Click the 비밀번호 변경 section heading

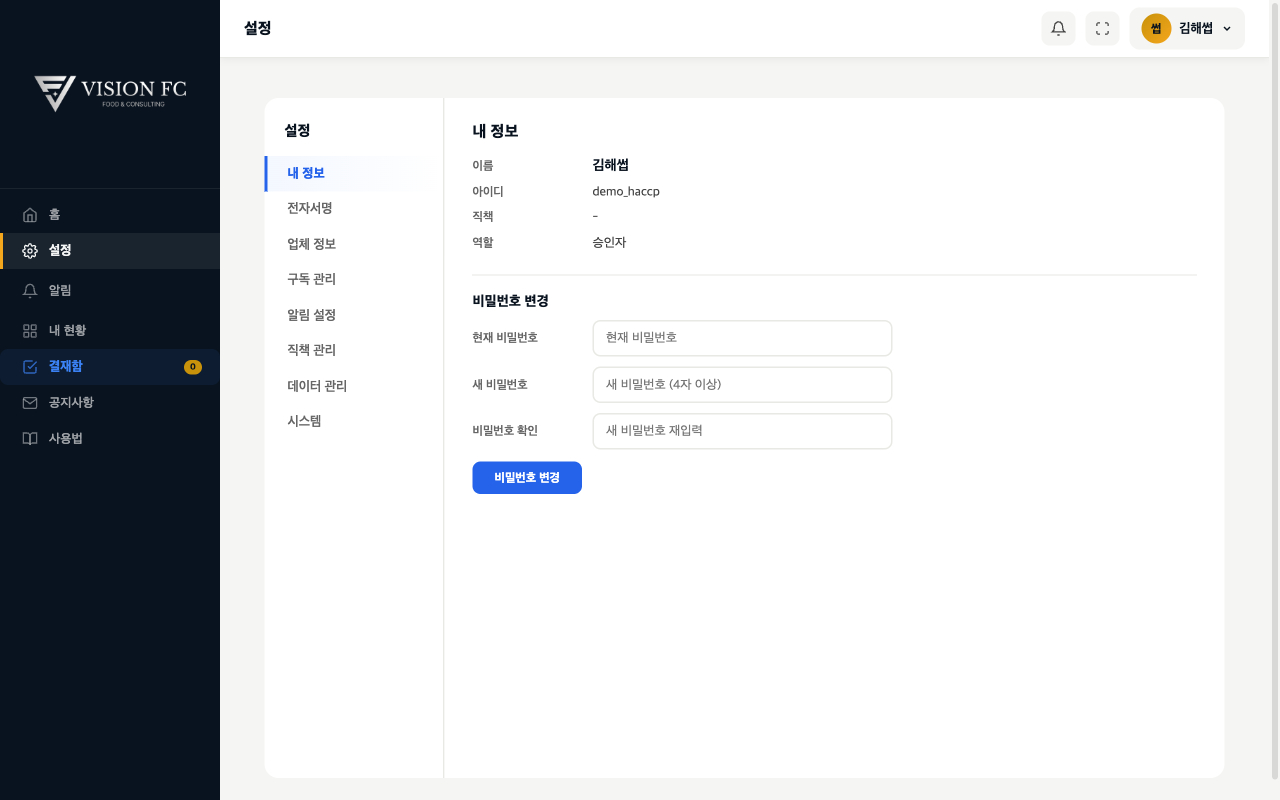tap(510, 301)
